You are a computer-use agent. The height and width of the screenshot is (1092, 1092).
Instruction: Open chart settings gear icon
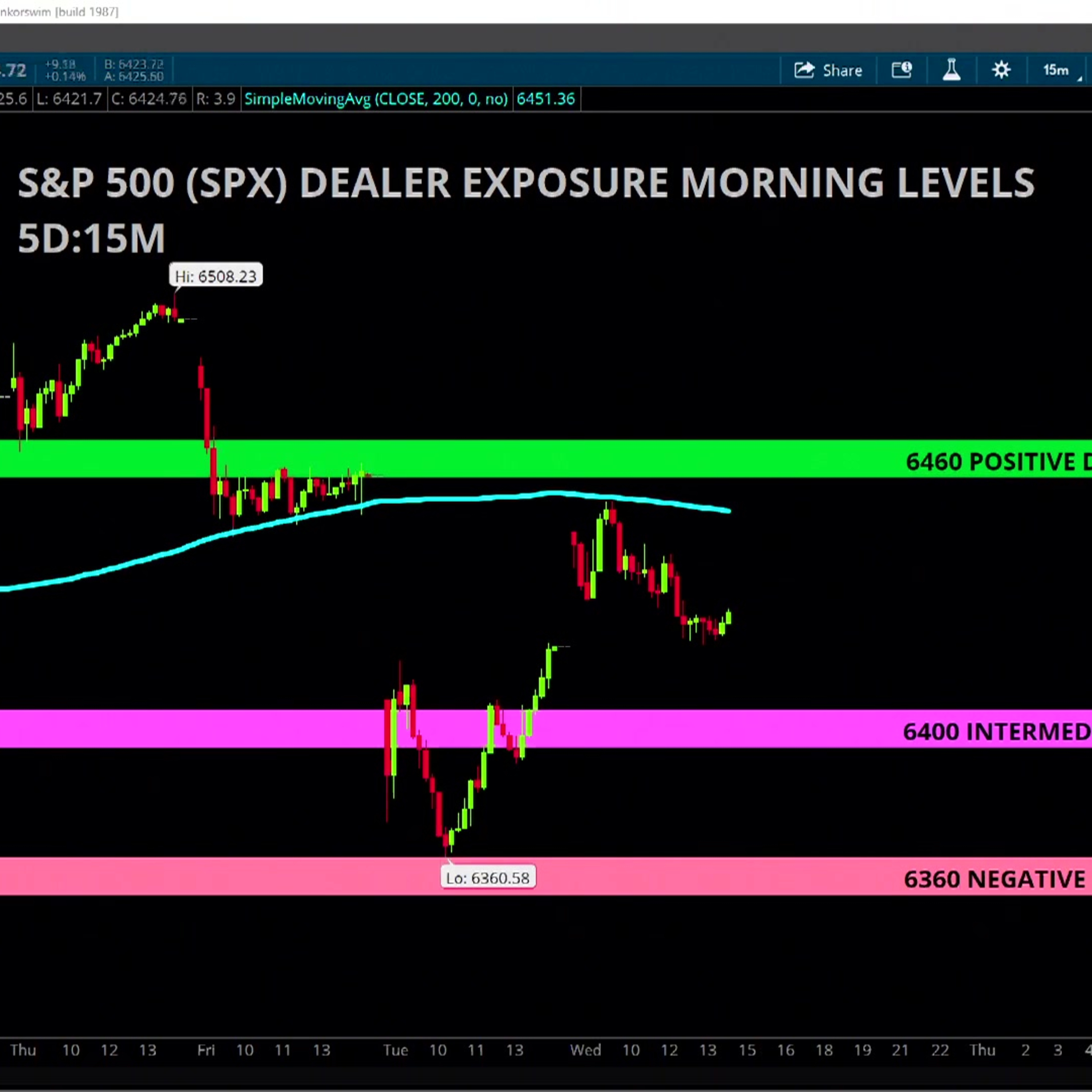click(1001, 70)
